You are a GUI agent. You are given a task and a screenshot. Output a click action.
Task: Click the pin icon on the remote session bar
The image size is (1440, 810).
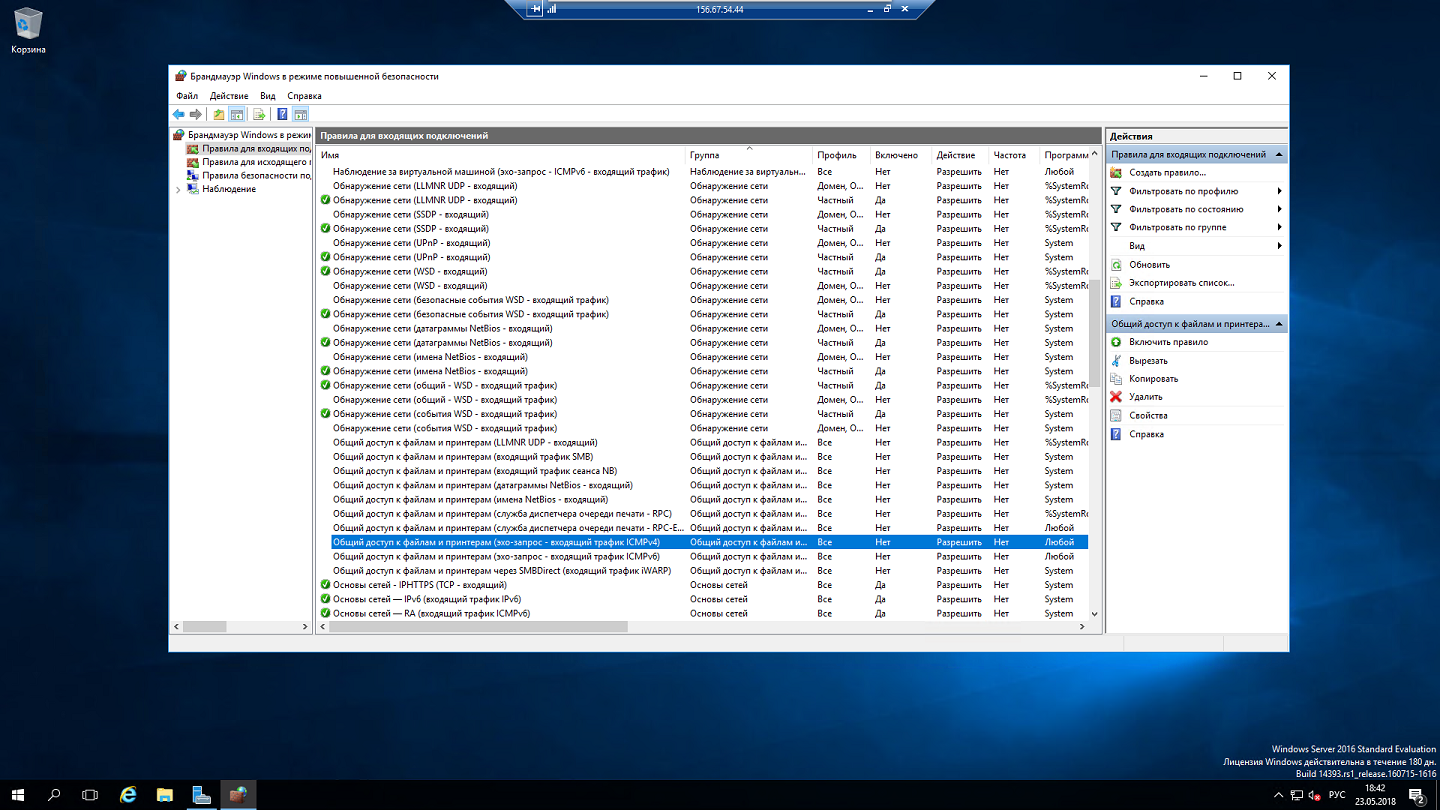click(x=536, y=9)
